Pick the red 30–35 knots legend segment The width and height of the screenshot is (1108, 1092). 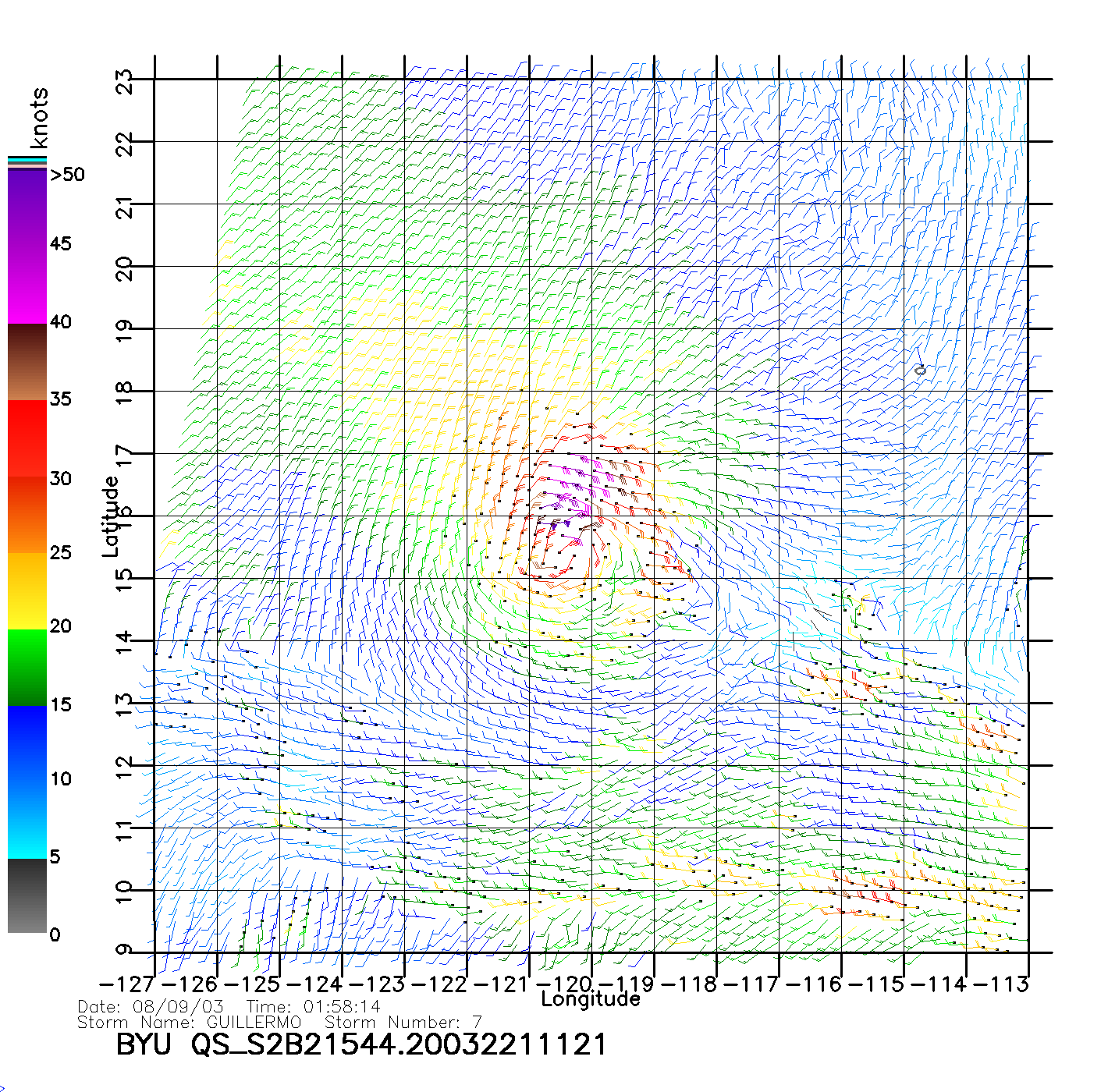(27, 437)
